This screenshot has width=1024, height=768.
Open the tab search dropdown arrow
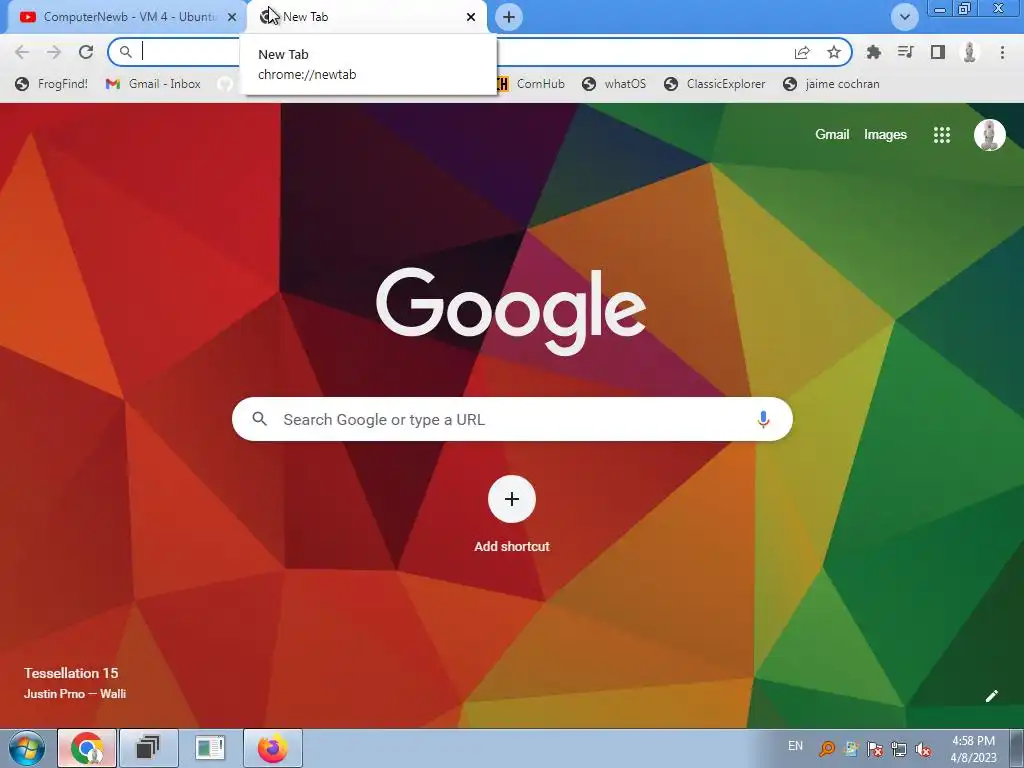[x=904, y=17]
